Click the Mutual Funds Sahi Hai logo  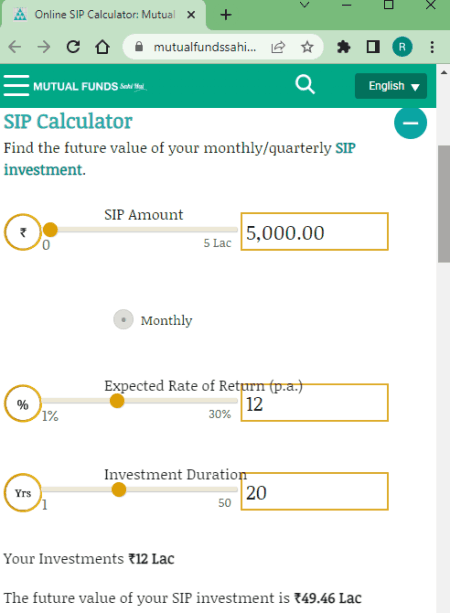(x=90, y=86)
